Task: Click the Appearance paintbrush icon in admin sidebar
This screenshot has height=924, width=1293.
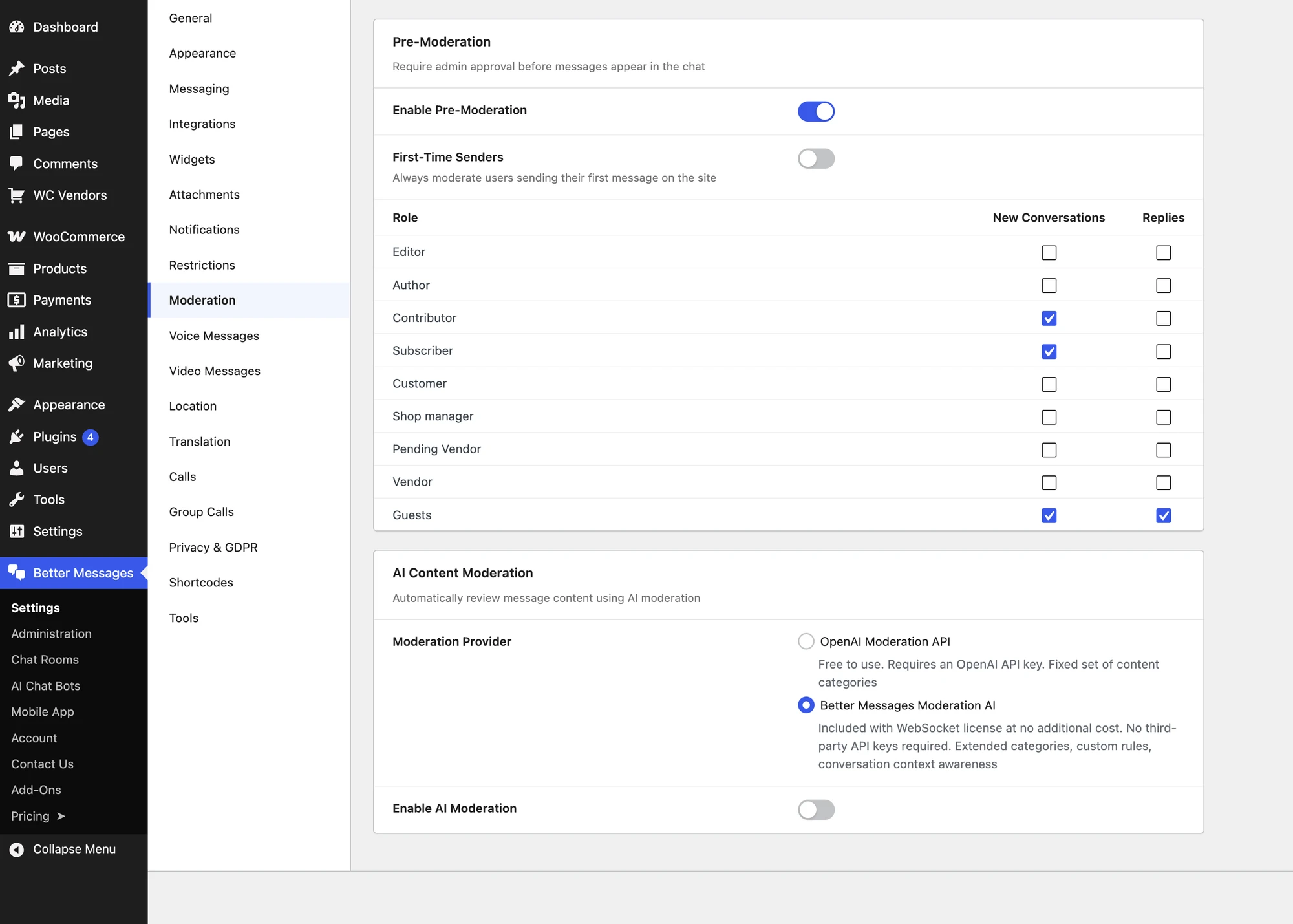Action: [17, 405]
